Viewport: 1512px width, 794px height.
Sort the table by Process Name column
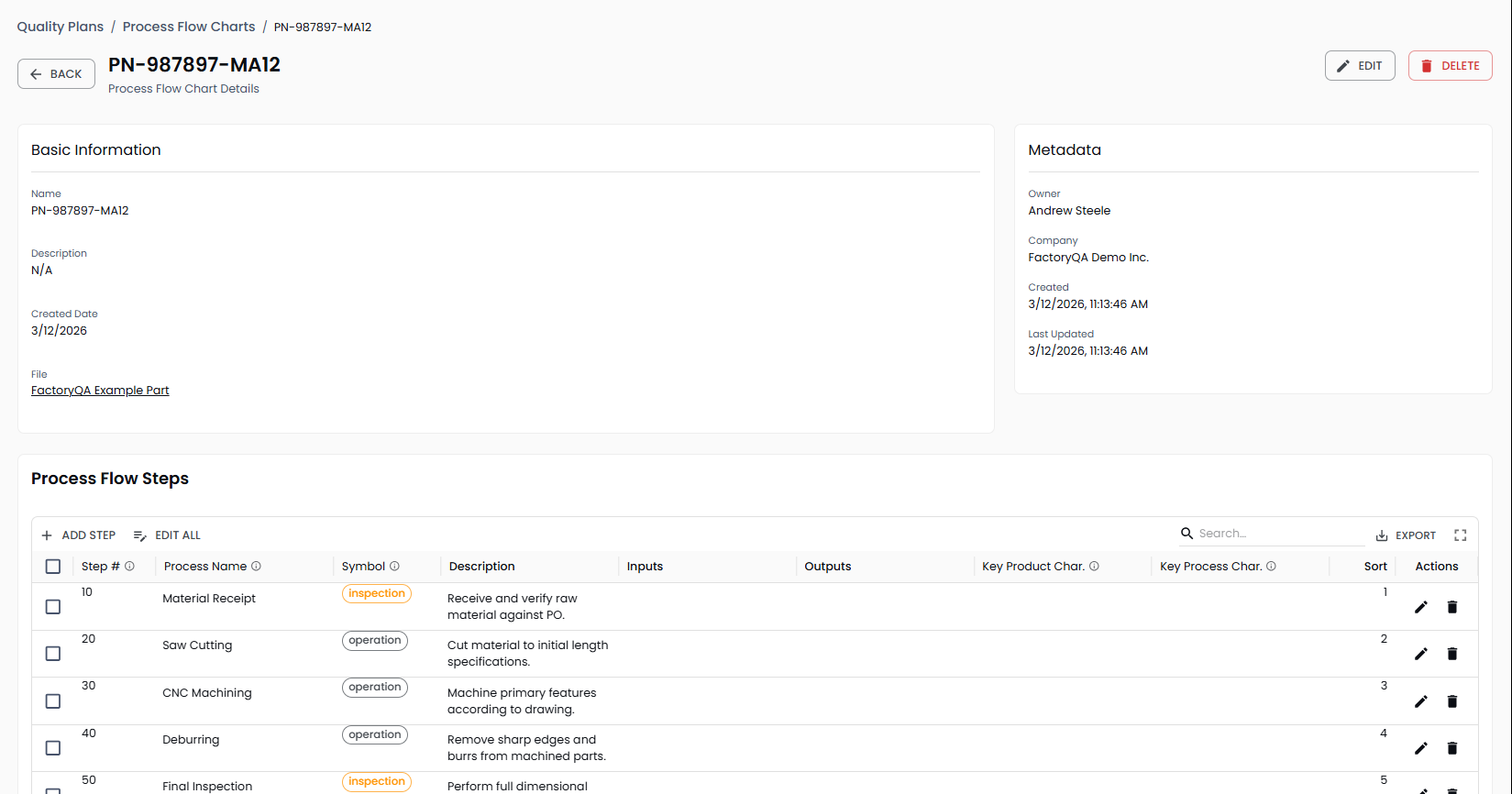[205, 567]
